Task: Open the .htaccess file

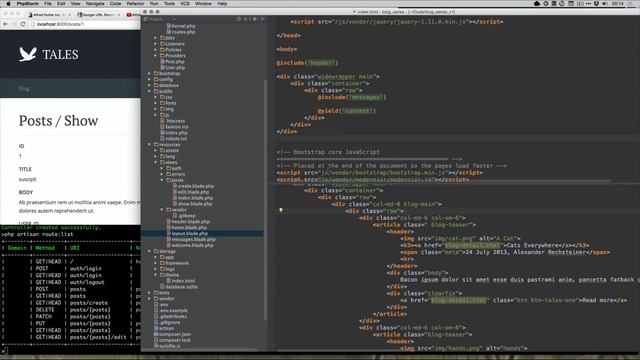Action: tap(173, 121)
